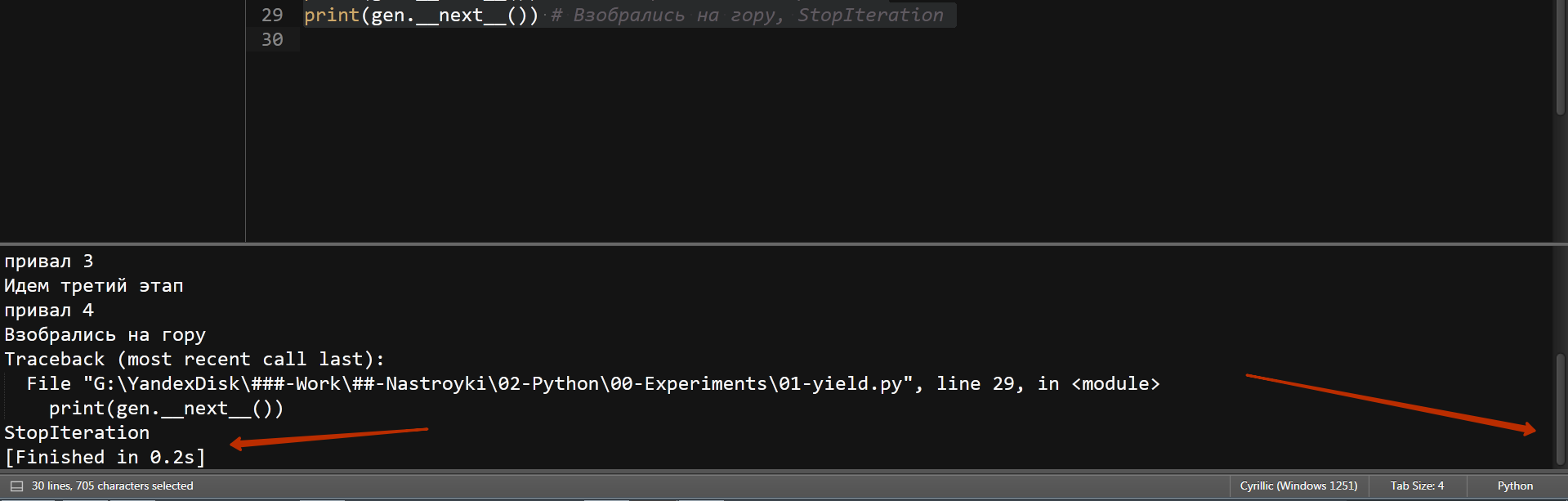Click the '30 lines, 705 characters selected' status text

[113, 486]
